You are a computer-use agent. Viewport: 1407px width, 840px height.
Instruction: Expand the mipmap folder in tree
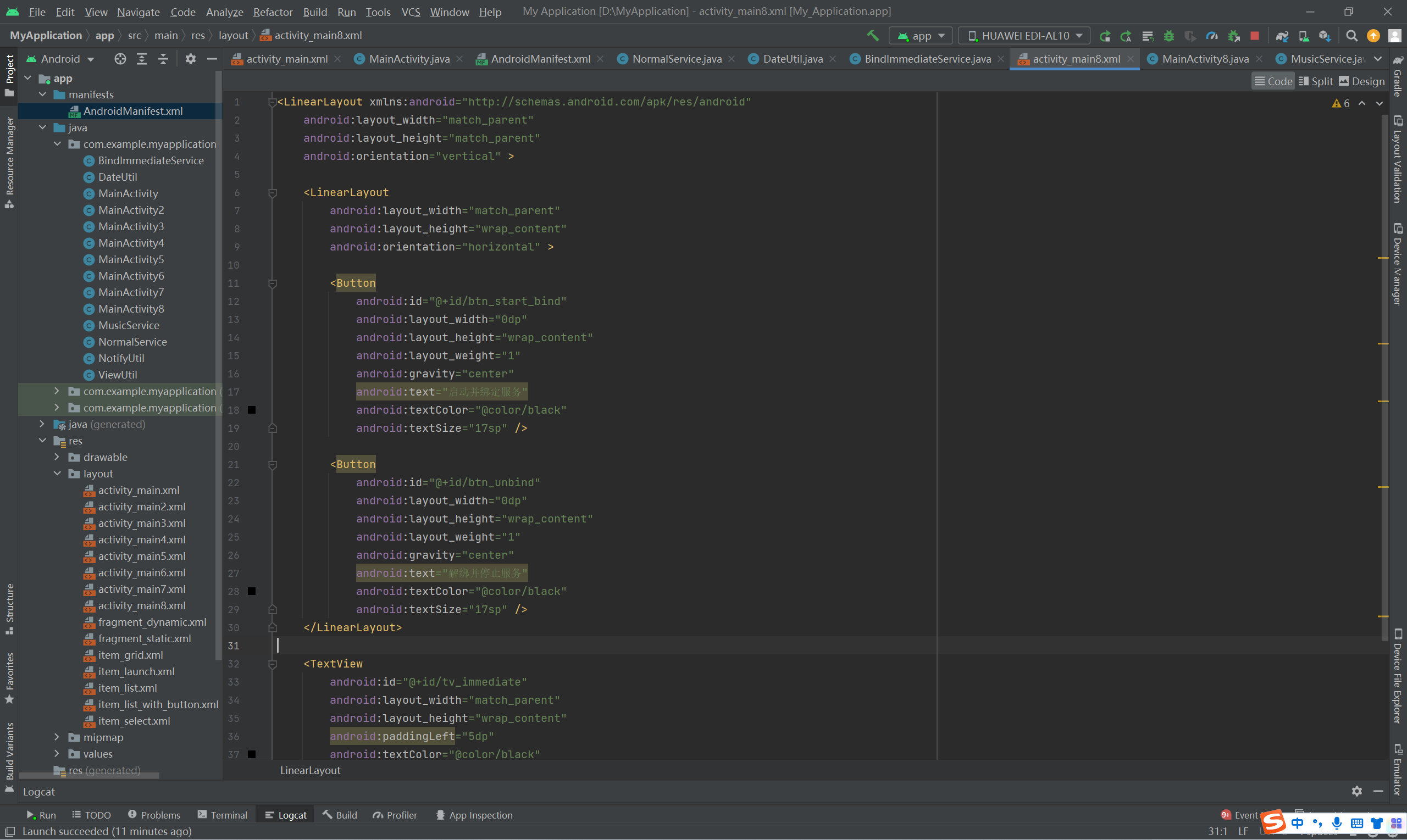click(57, 737)
